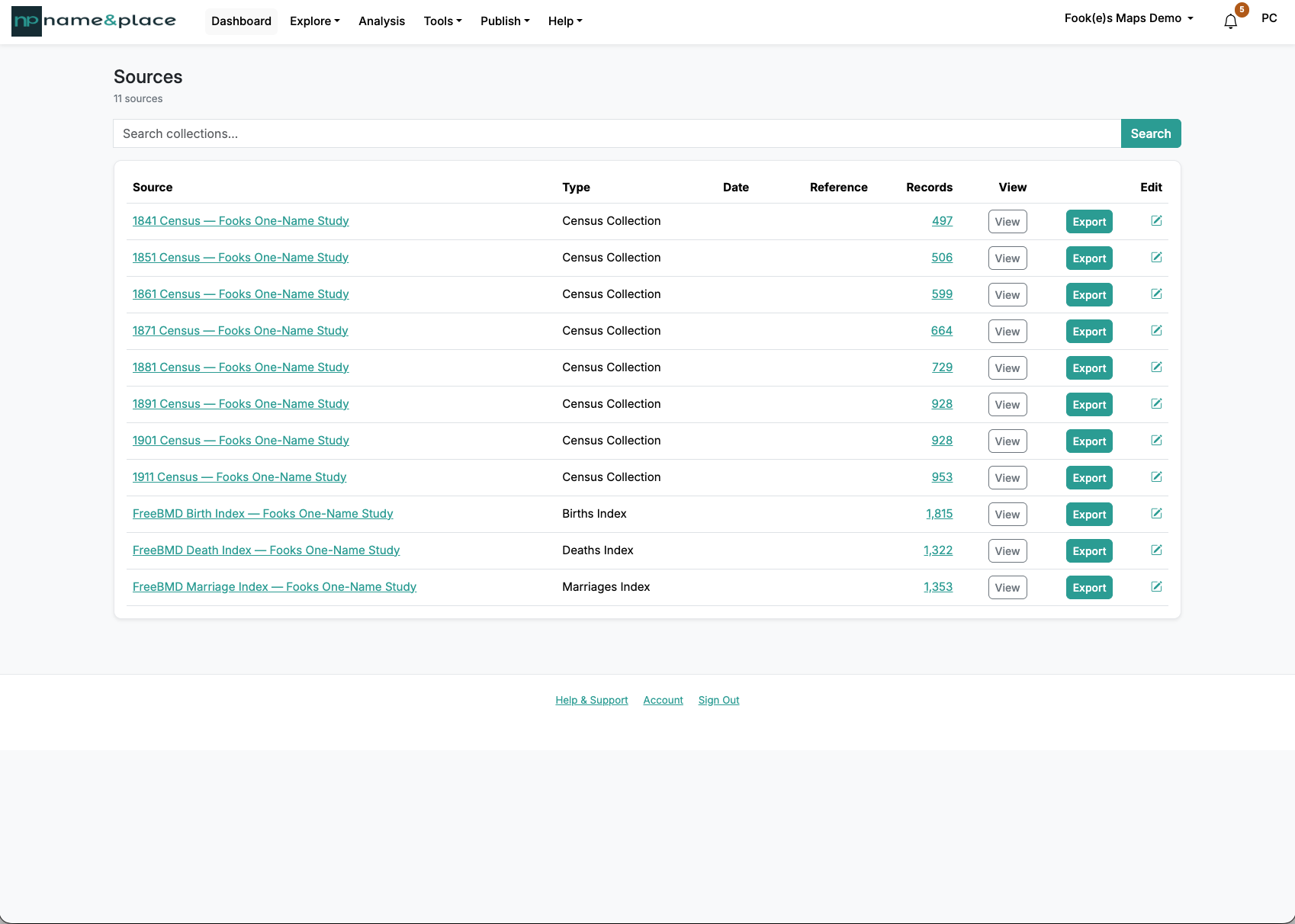
Task: Open the 1,815 records count link
Action: point(940,514)
